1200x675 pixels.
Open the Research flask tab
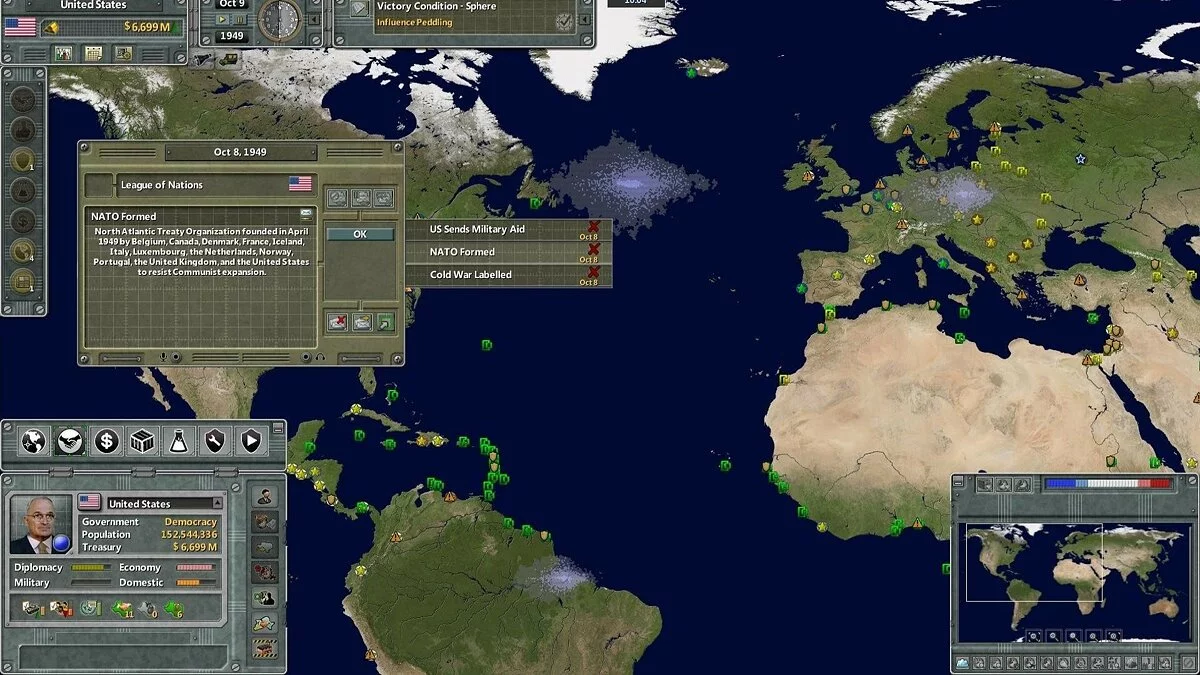pos(179,440)
